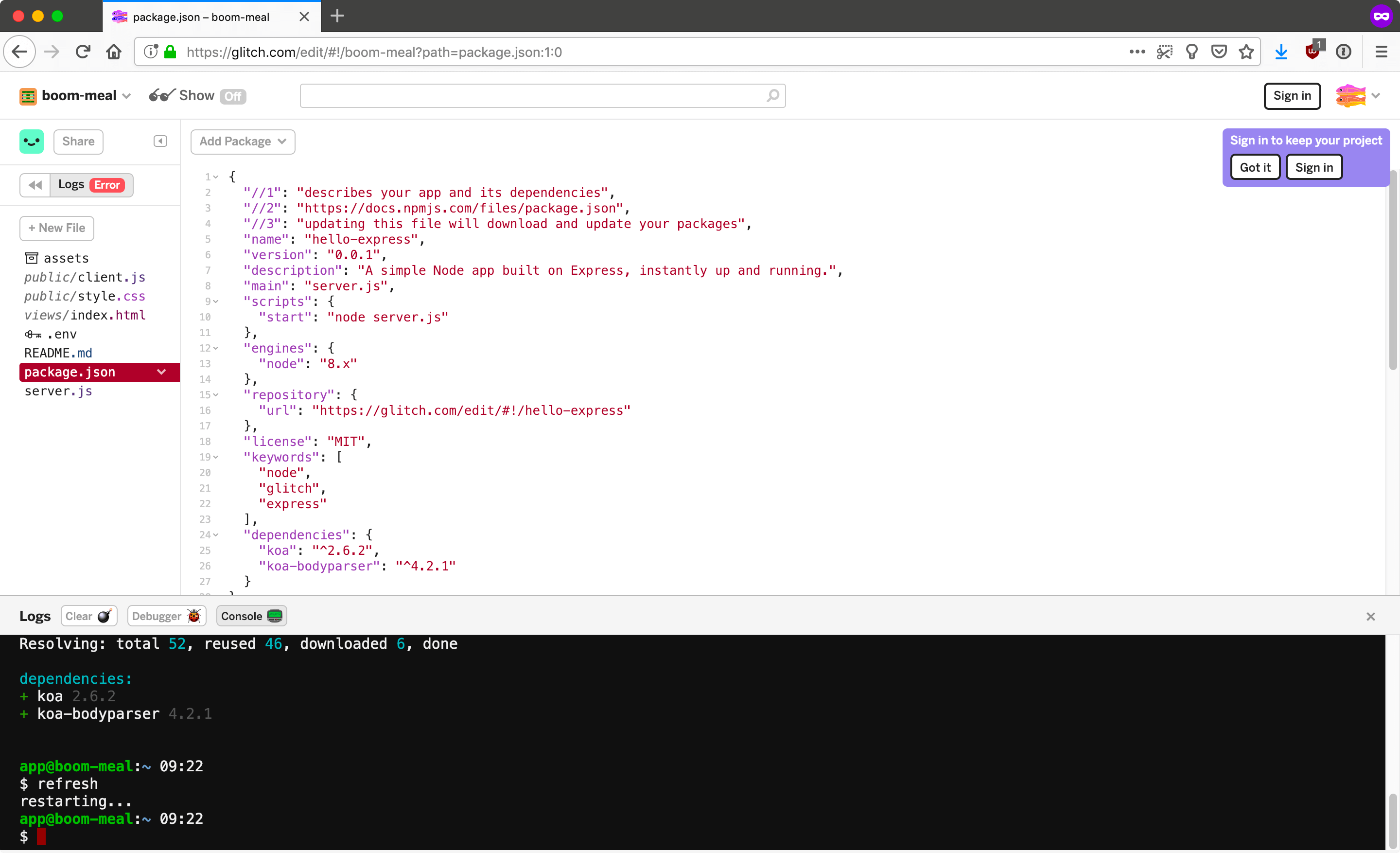
Task: Open the account dropdown chevron at top right
Action: pos(1376,95)
